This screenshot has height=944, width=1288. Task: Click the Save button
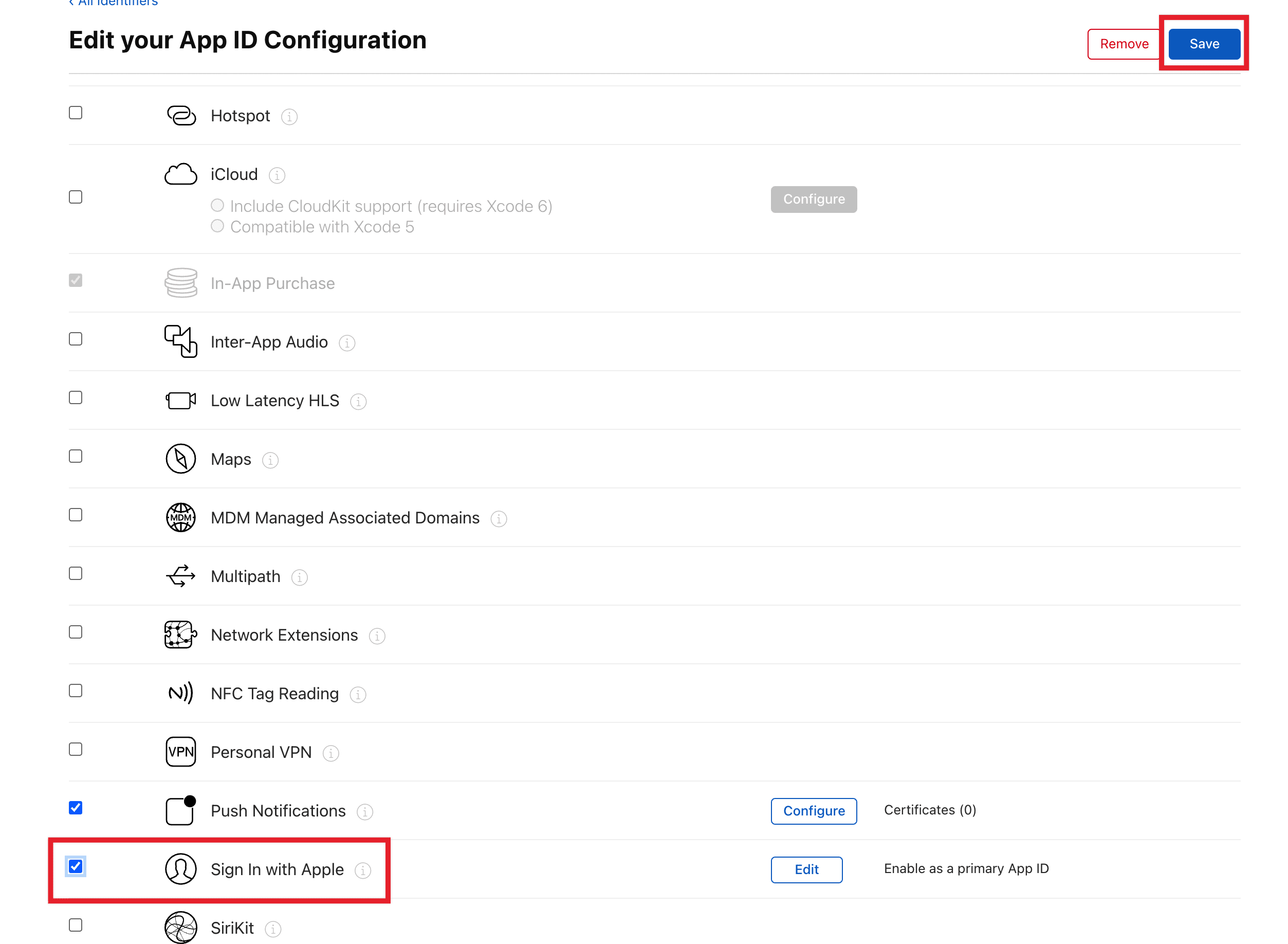point(1204,43)
